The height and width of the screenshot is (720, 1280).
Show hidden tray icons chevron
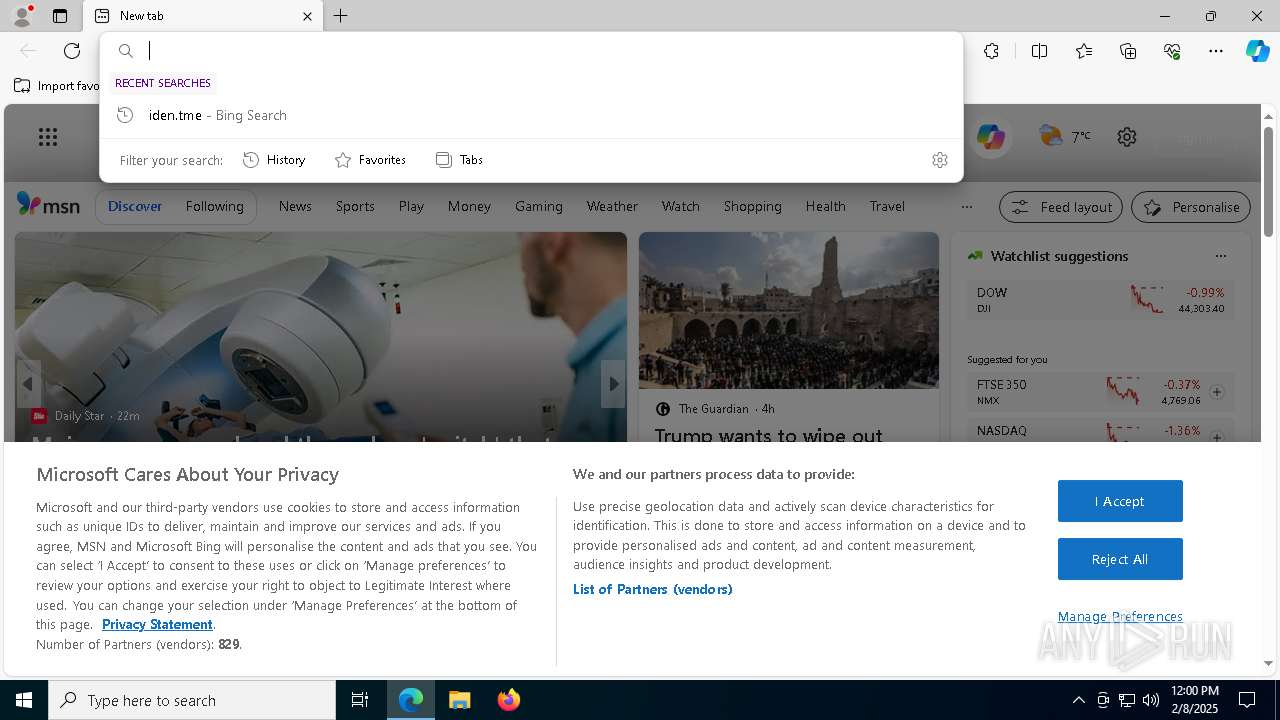(1078, 700)
